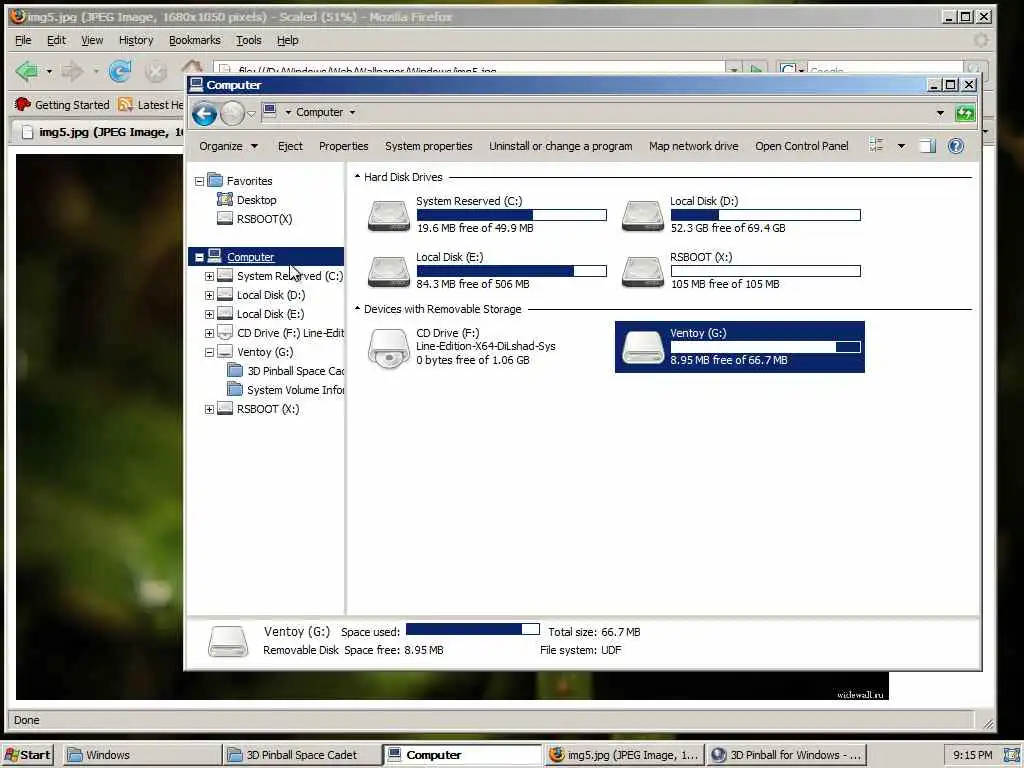The width and height of the screenshot is (1024, 768).
Task: Expand System Reserved (C:) tree node
Action: pyautogui.click(x=209, y=276)
